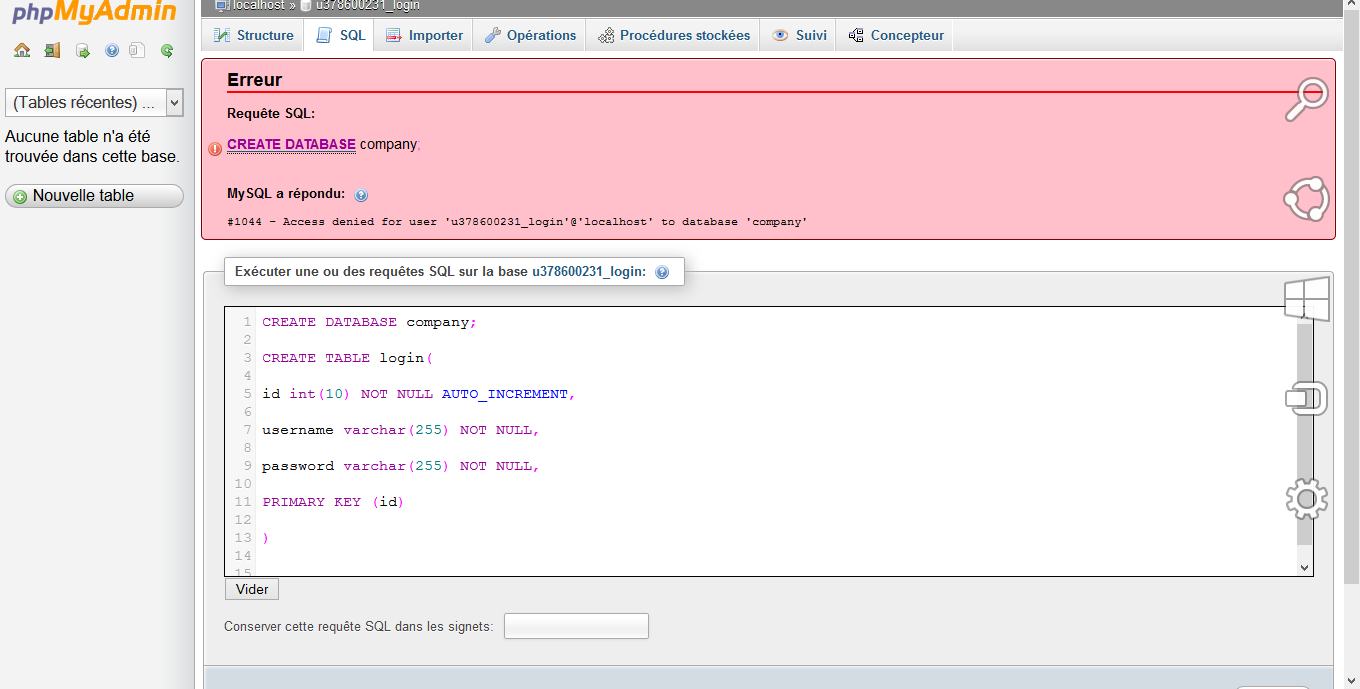Click the red error exclamation icon
This screenshot has width=1360, height=689.
215,149
